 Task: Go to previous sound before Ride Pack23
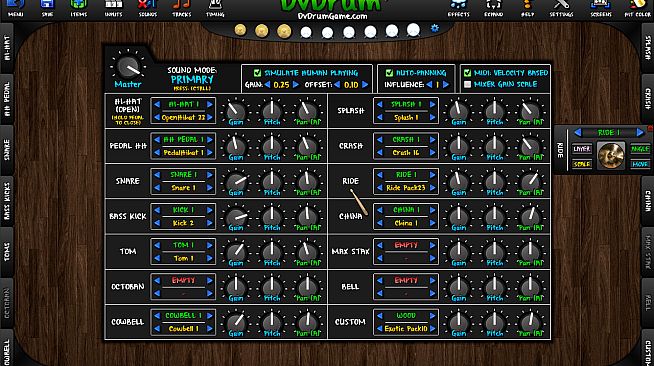(380, 188)
